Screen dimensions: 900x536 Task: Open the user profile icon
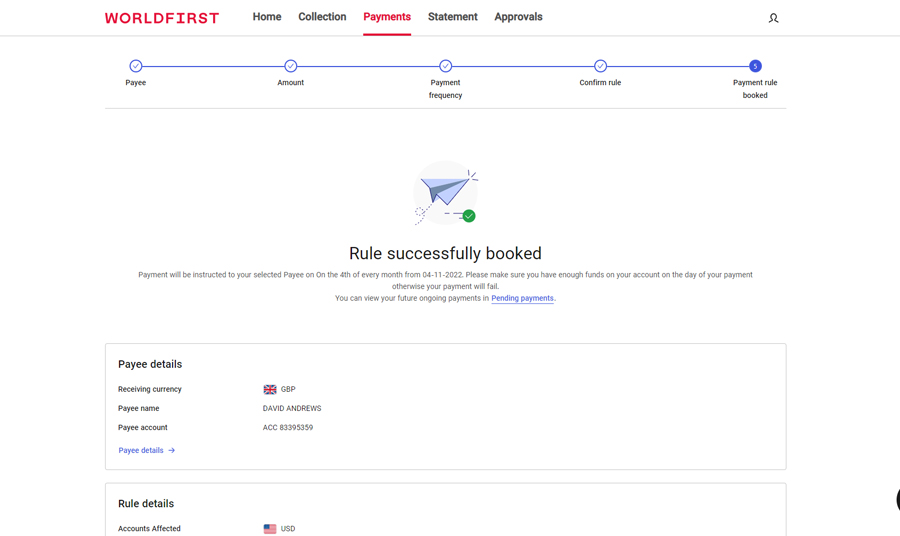773,18
